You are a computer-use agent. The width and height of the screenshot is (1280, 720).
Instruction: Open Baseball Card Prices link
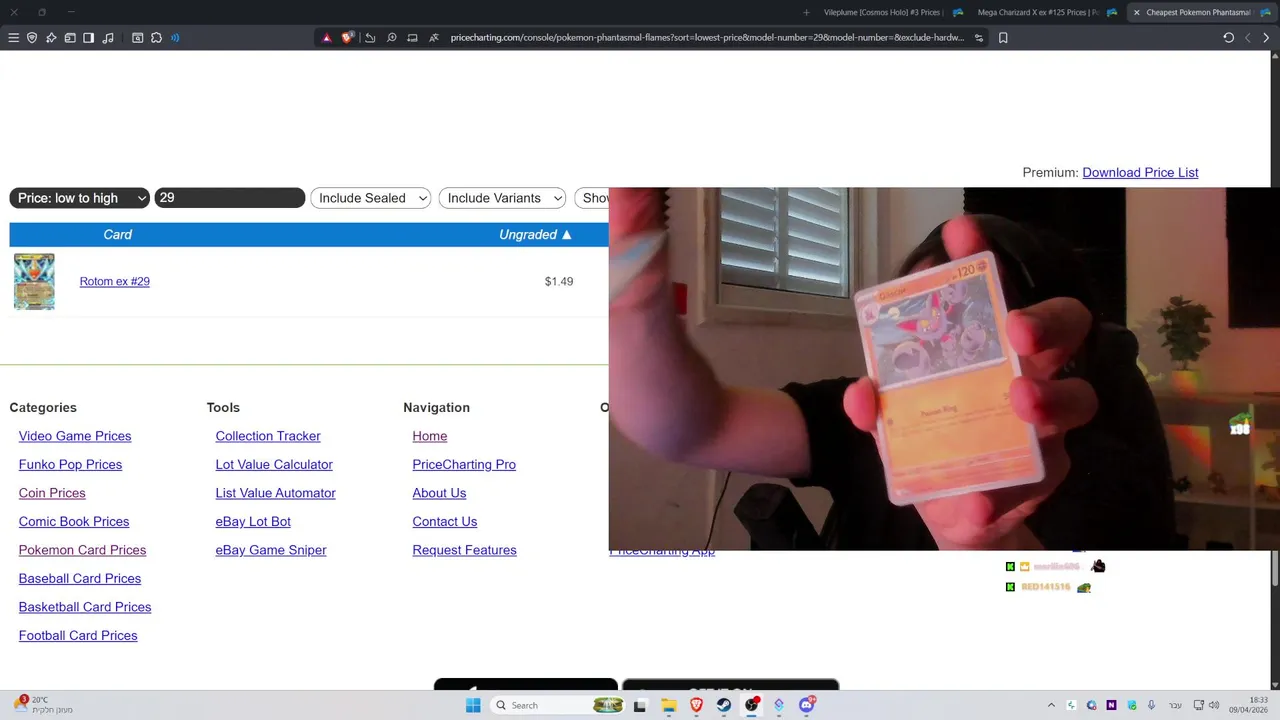(80, 578)
